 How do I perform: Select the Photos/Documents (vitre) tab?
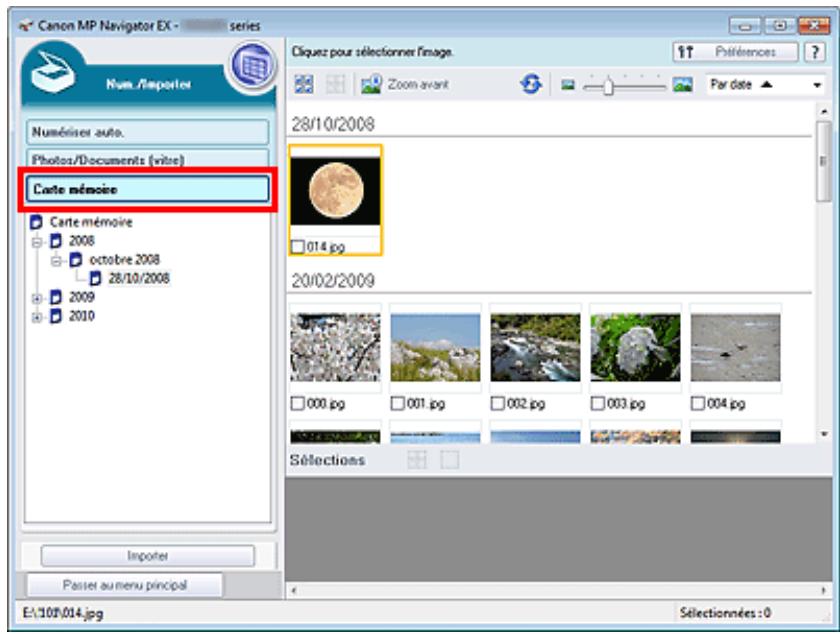(147, 159)
